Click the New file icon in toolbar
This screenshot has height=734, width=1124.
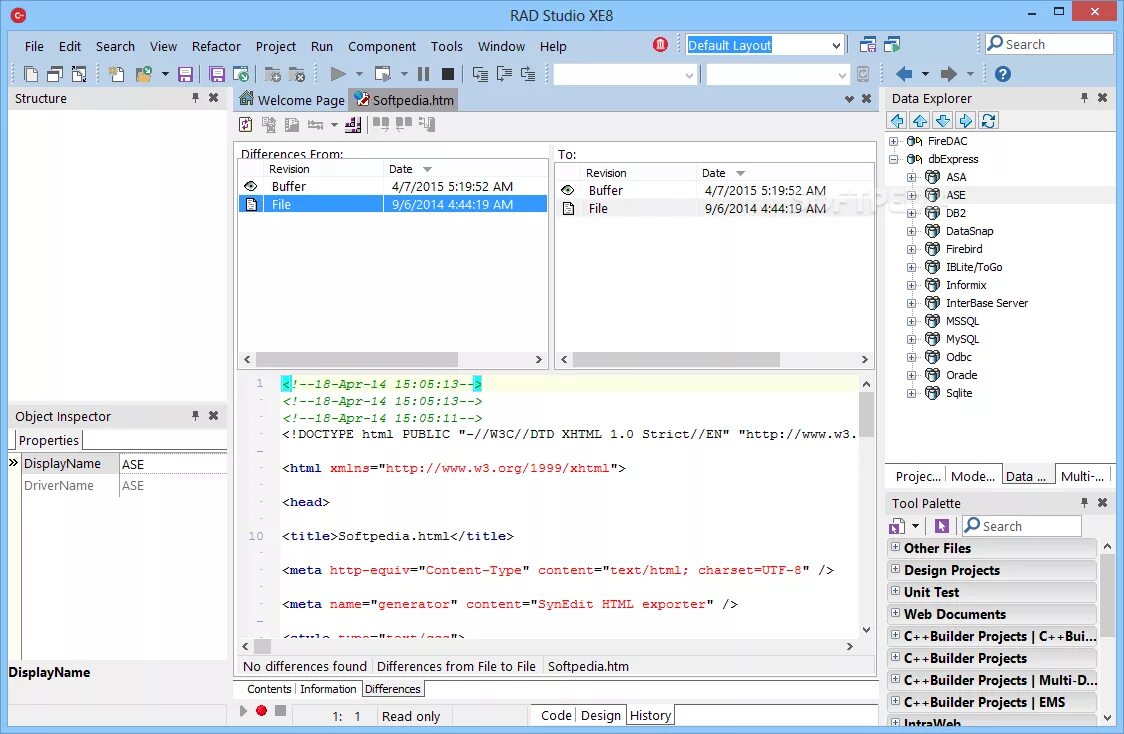click(x=31, y=74)
